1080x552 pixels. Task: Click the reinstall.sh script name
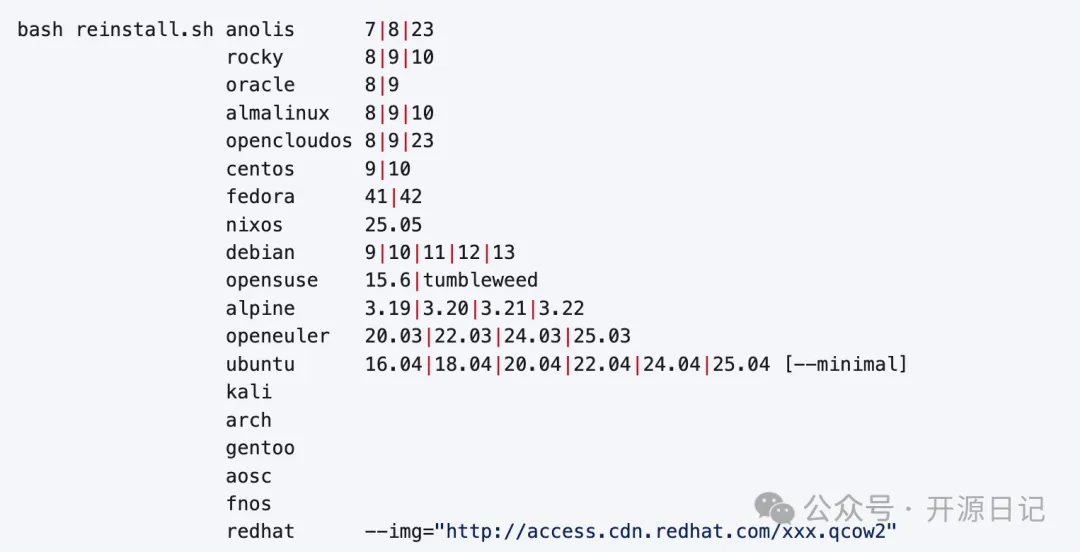(144, 29)
